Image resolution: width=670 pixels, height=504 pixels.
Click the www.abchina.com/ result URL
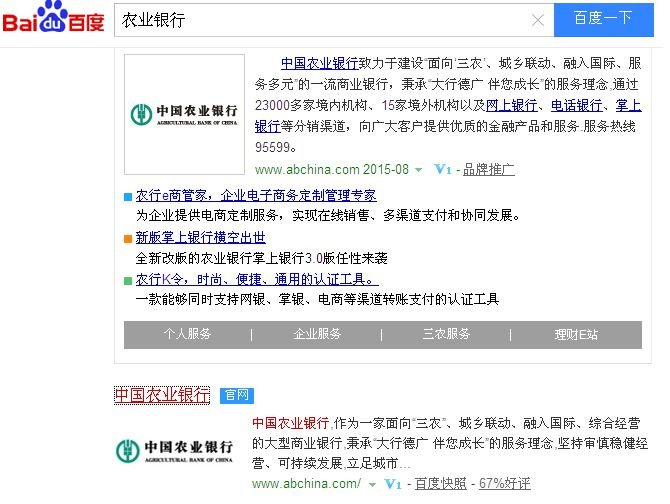click(x=306, y=484)
